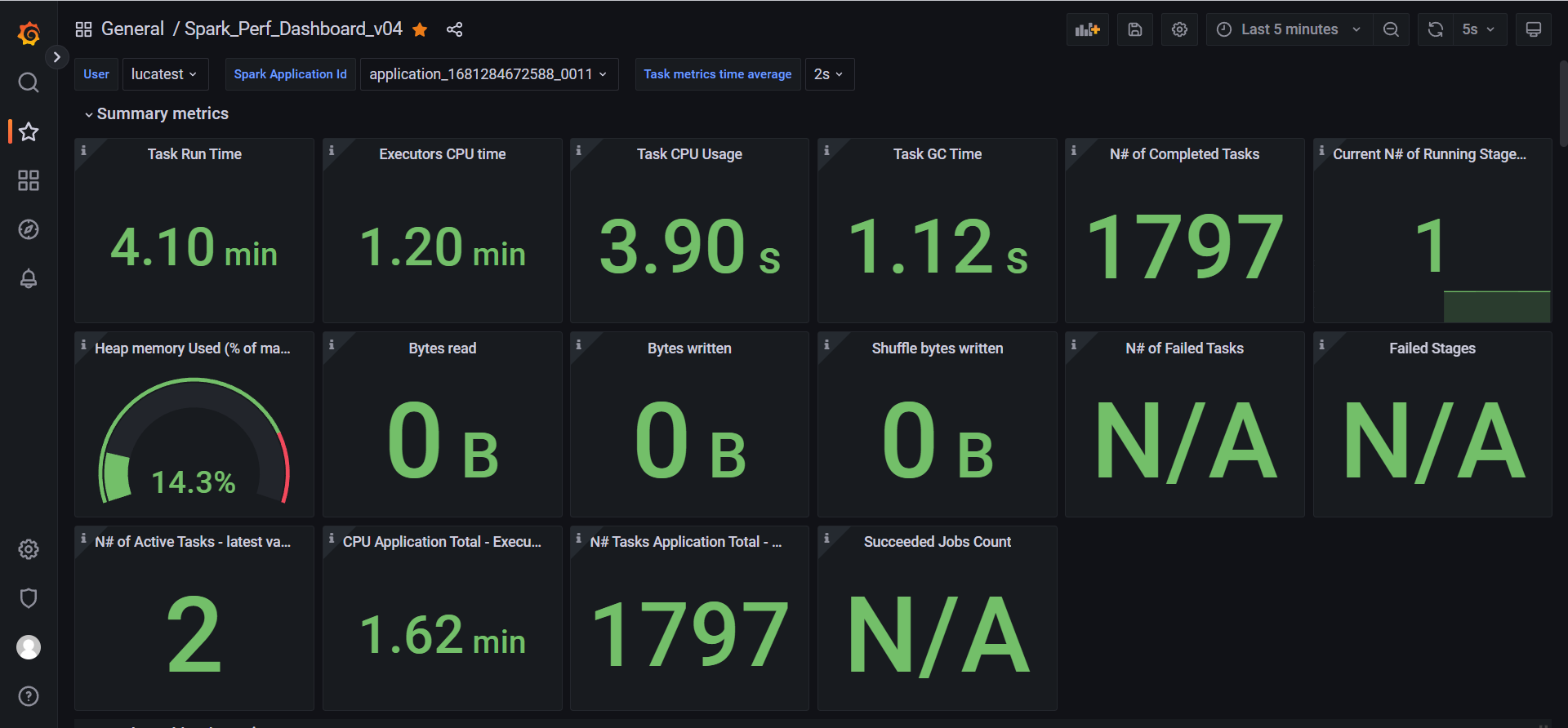Click the Add panel icon
Viewport: 1568px width, 728px height.
pyautogui.click(x=1088, y=29)
